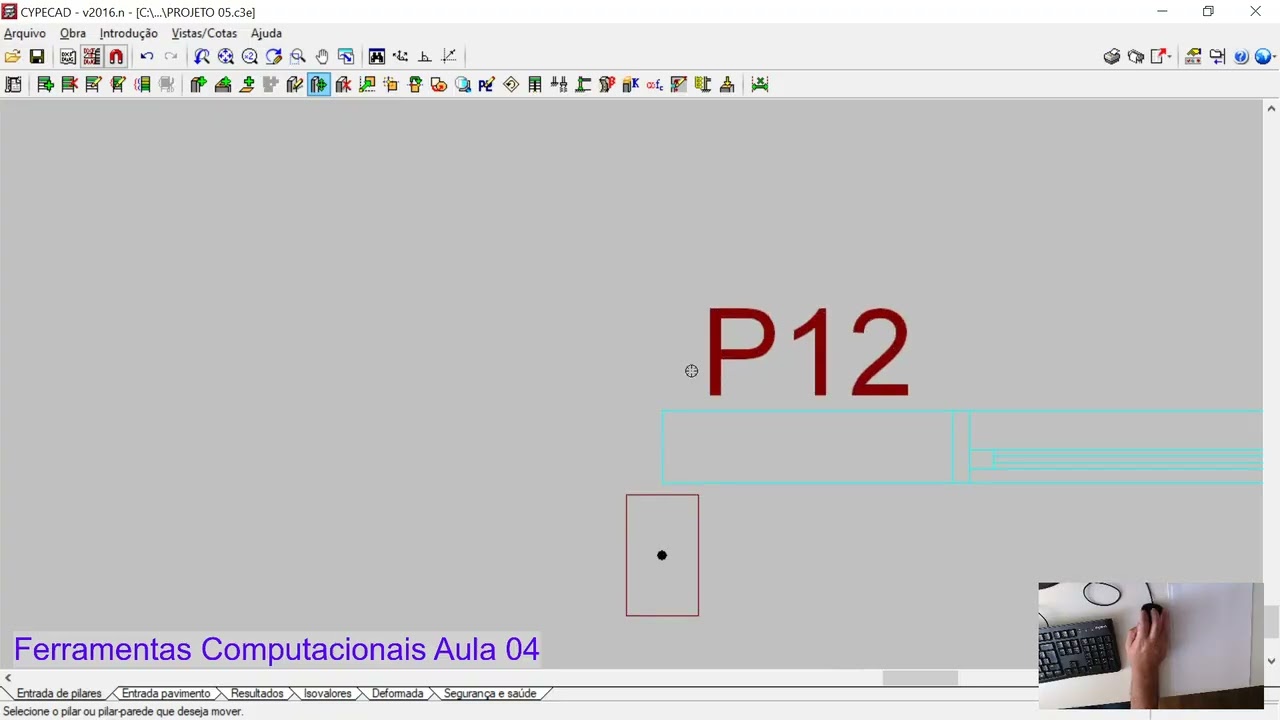Open the Vistas/Cotas menu
The image size is (1280, 720).
[x=204, y=33]
